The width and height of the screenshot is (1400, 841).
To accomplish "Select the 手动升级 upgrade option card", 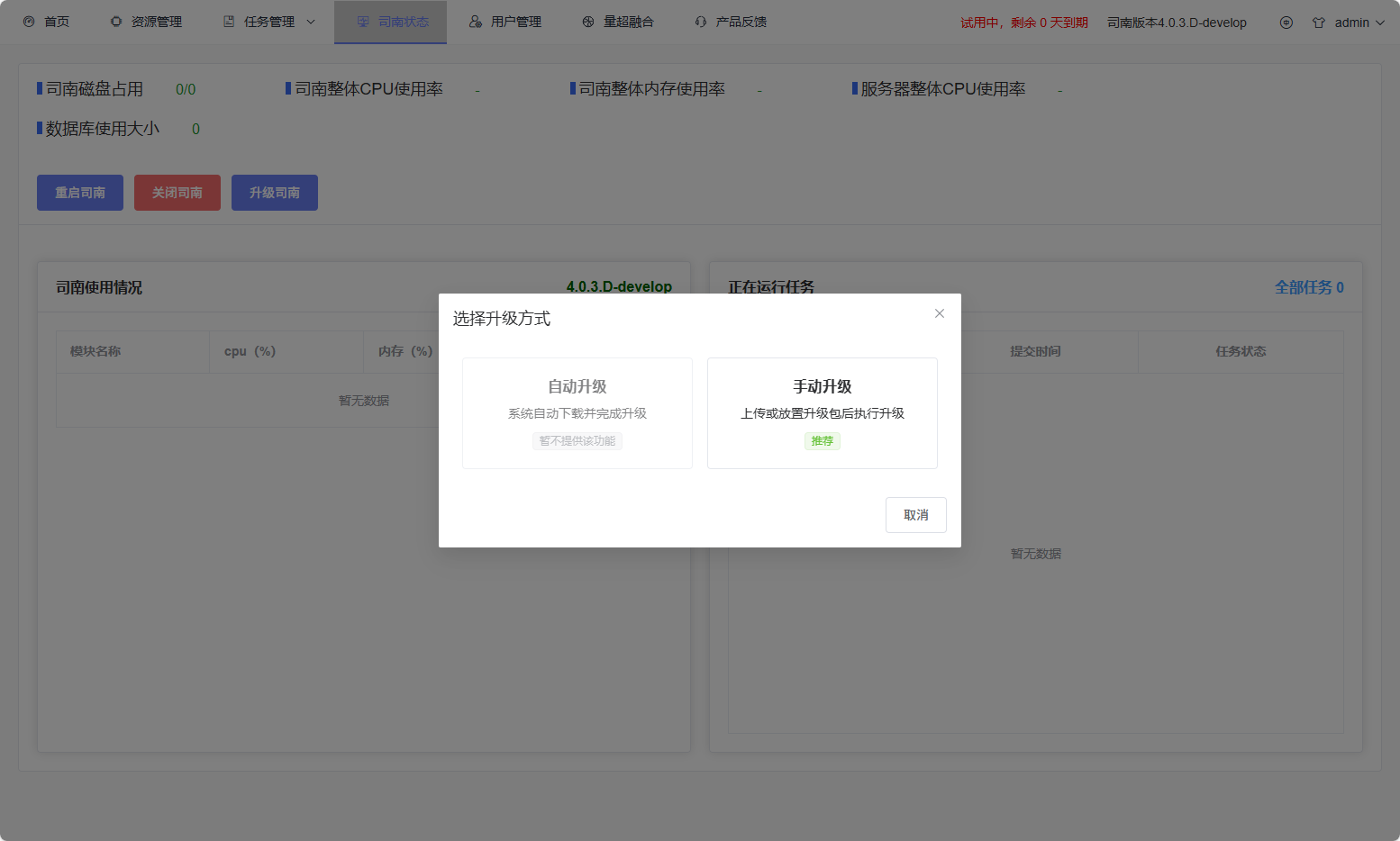I will coord(822,412).
